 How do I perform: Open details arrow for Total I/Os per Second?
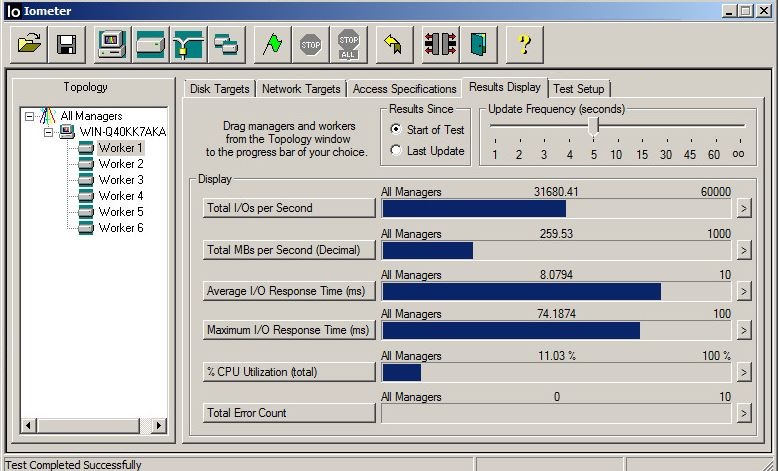click(744, 208)
